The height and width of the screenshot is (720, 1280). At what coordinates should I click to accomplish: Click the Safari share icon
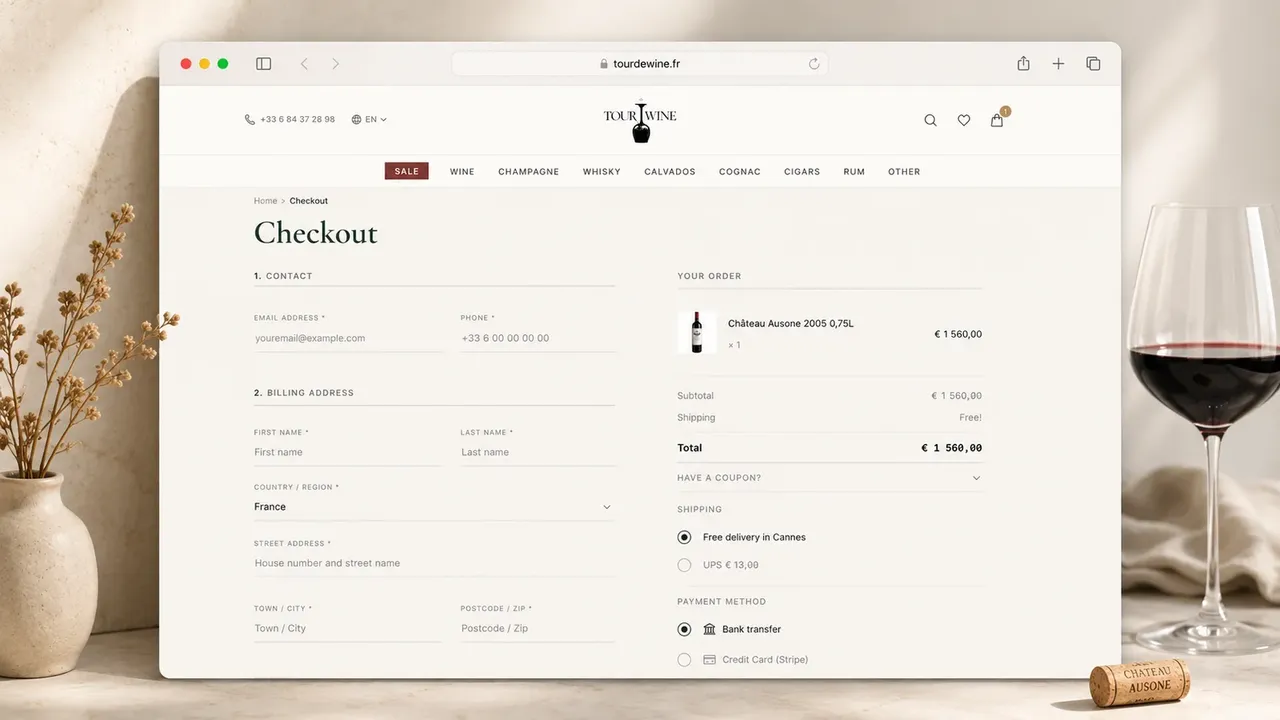[x=1023, y=63]
